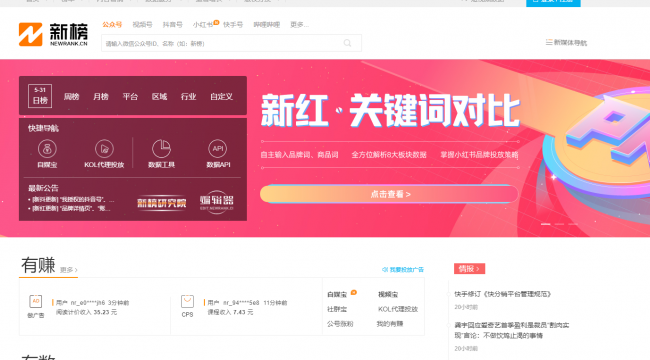Screen dimensions: 650x360
Task: Click the 阅读计价收入 35.23 元 entry
Action: (x=86, y=312)
